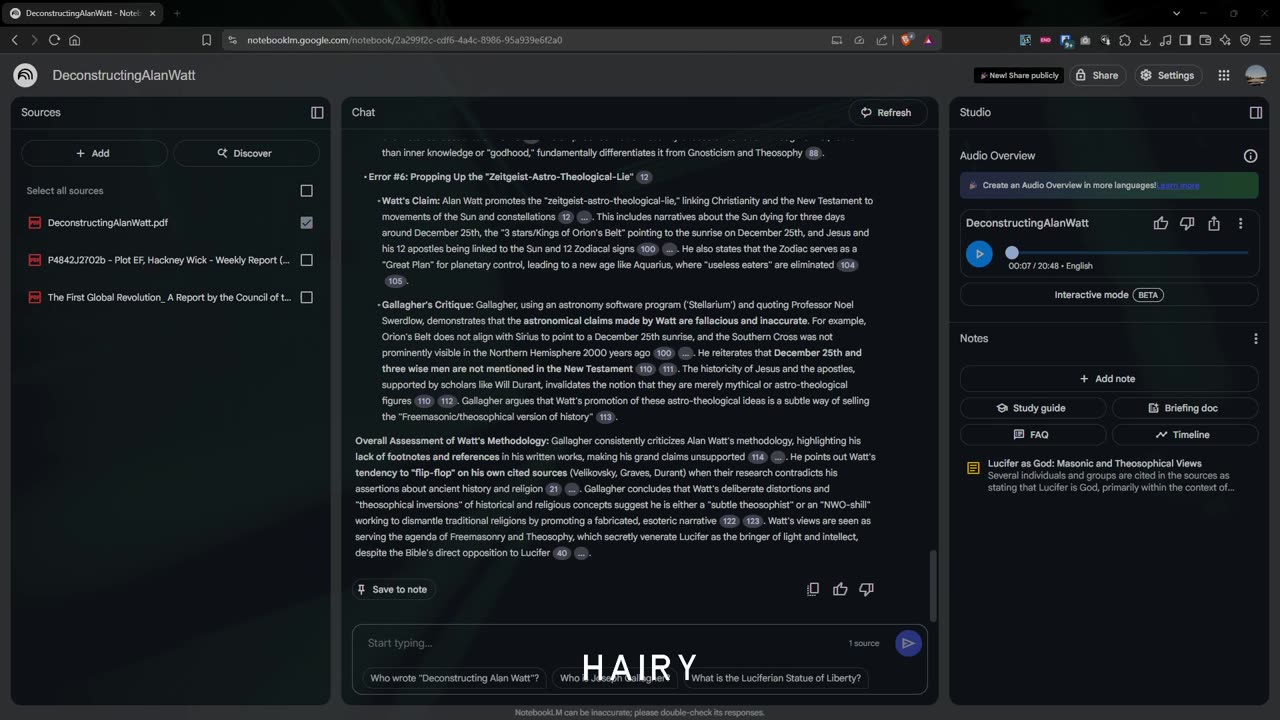Discover new sources

click(x=246, y=153)
